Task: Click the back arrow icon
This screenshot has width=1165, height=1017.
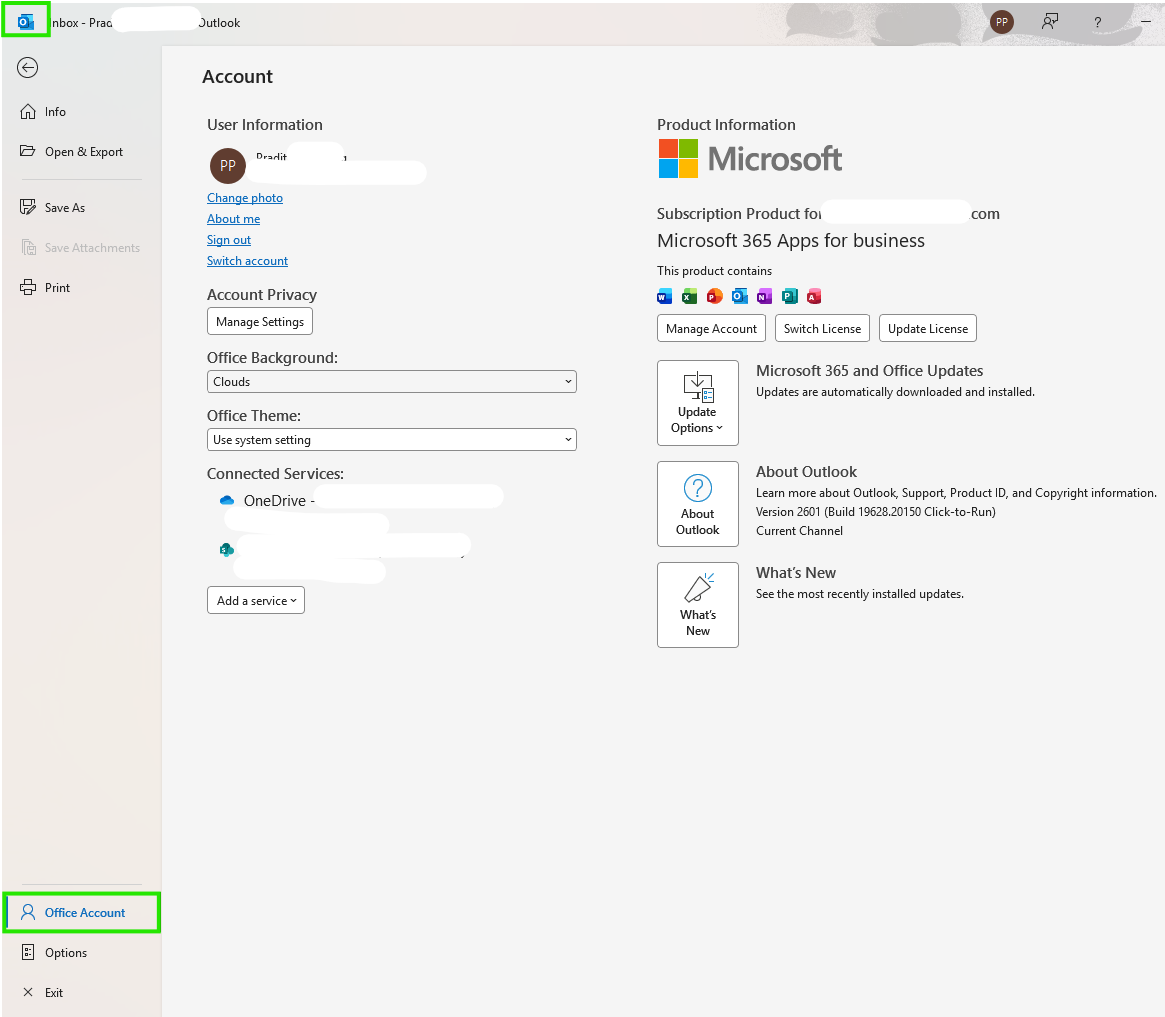Action: click(x=27, y=68)
